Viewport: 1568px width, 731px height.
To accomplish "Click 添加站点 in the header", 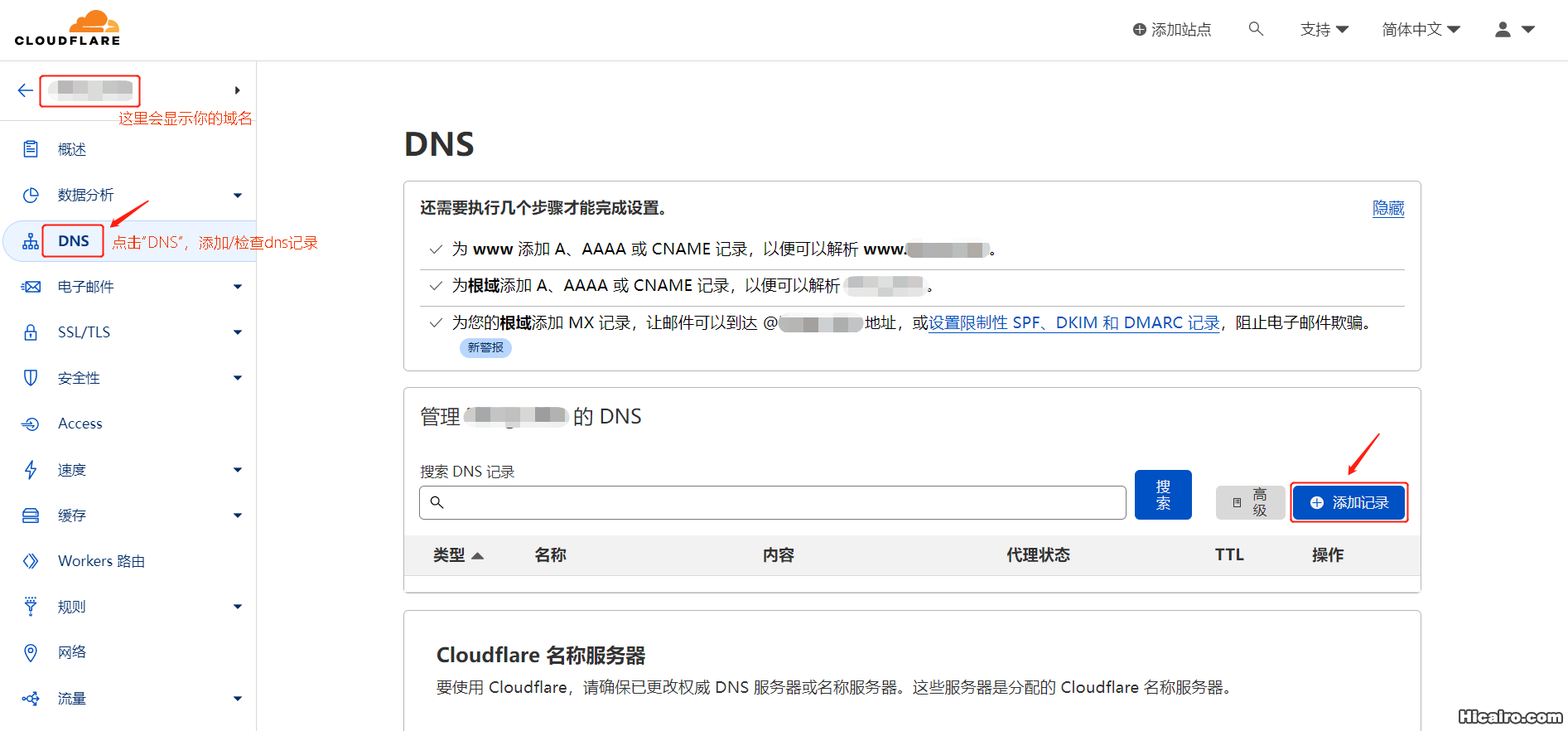I will 1172,30.
